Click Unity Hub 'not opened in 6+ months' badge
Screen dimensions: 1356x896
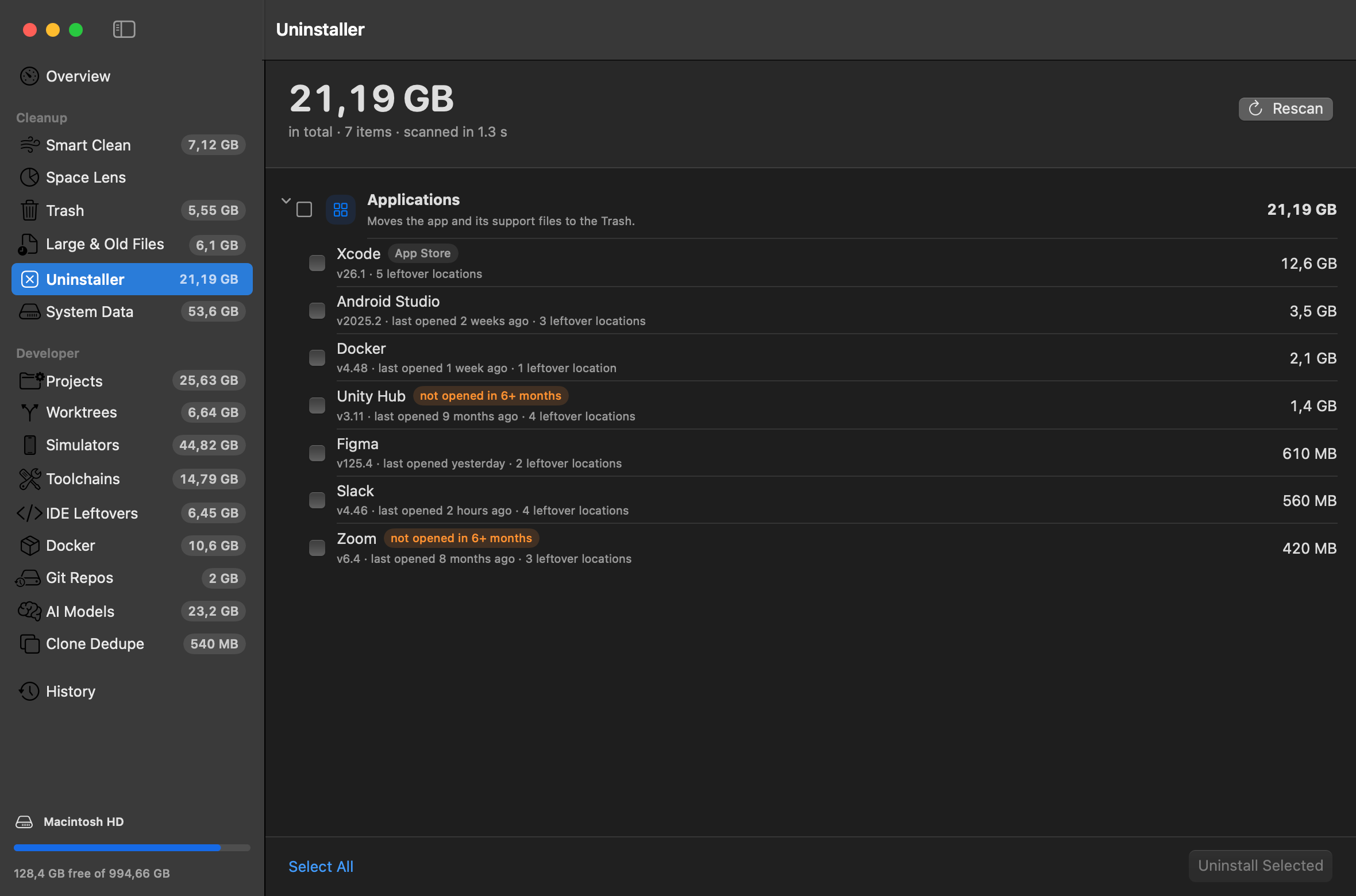(491, 396)
